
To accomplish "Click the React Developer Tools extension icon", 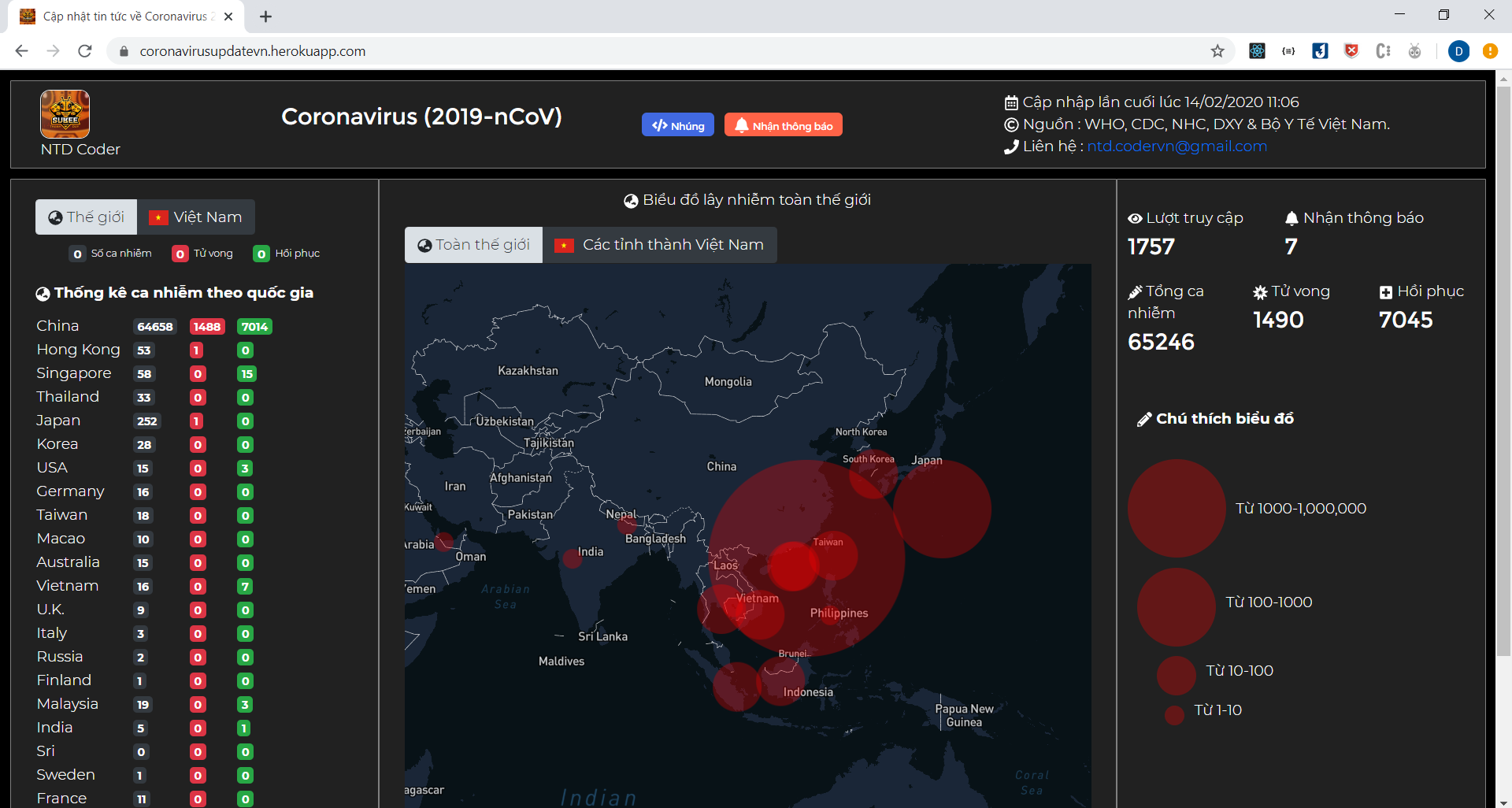I will coord(1257,51).
